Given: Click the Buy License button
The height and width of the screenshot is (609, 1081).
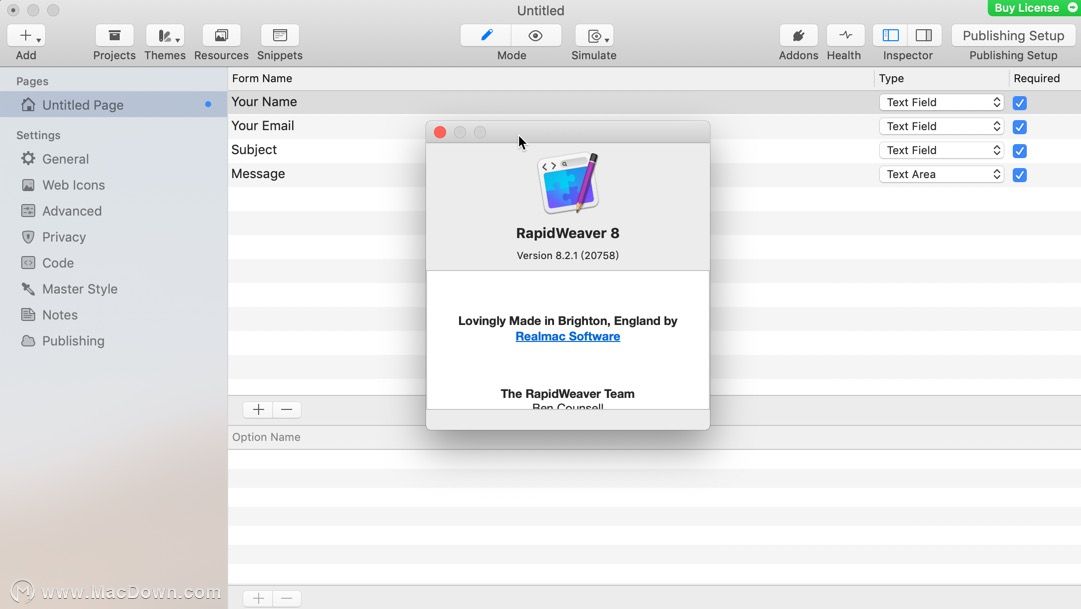Looking at the screenshot, I should coord(1033,8).
